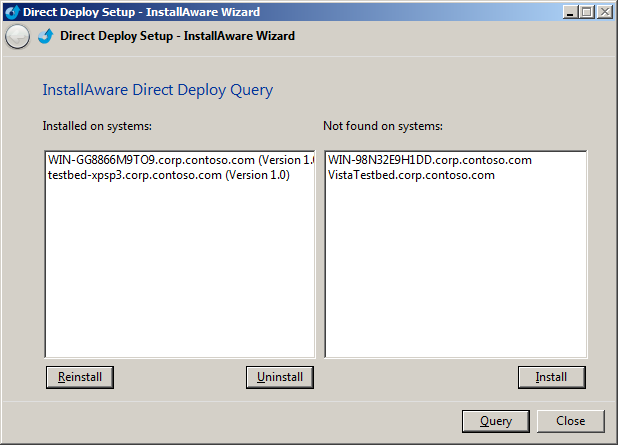Click the round Back arrow button
The height and width of the screenshot is (445, 618).
click(x=17, y=37)
